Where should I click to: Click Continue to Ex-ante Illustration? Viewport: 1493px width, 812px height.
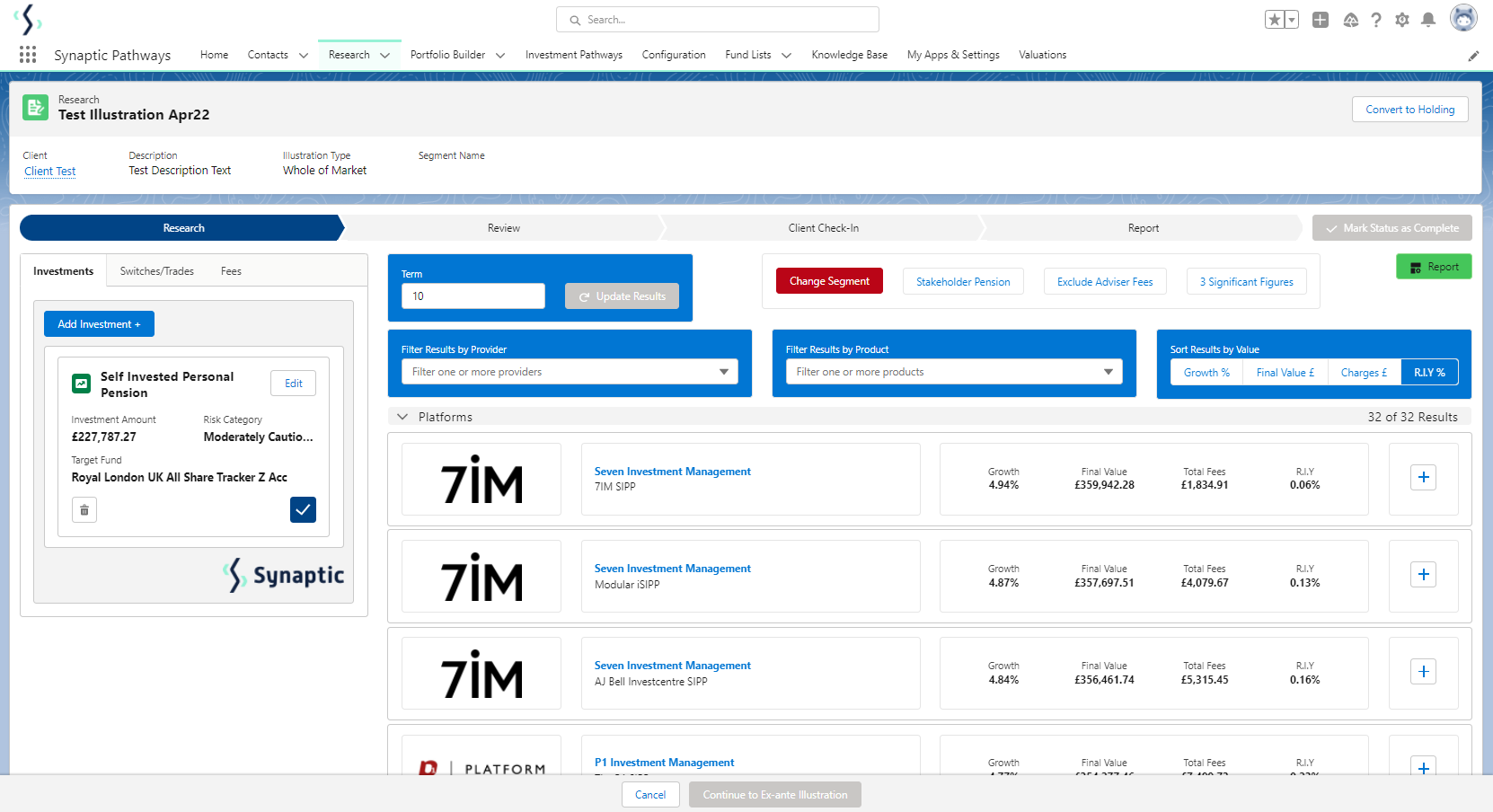point(775,795)
